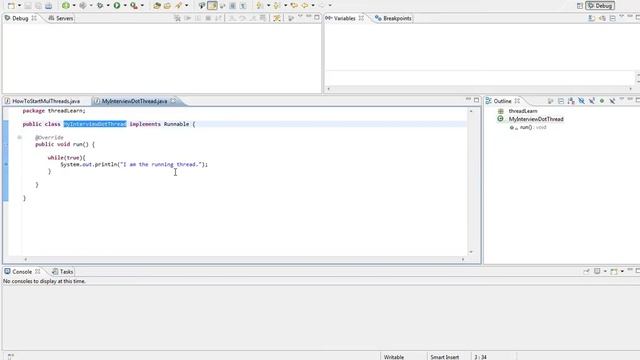640x360 pixels.
Task: Click the Run launch toolbar icon
Action: pyautogui.click(x=117, y=6)
